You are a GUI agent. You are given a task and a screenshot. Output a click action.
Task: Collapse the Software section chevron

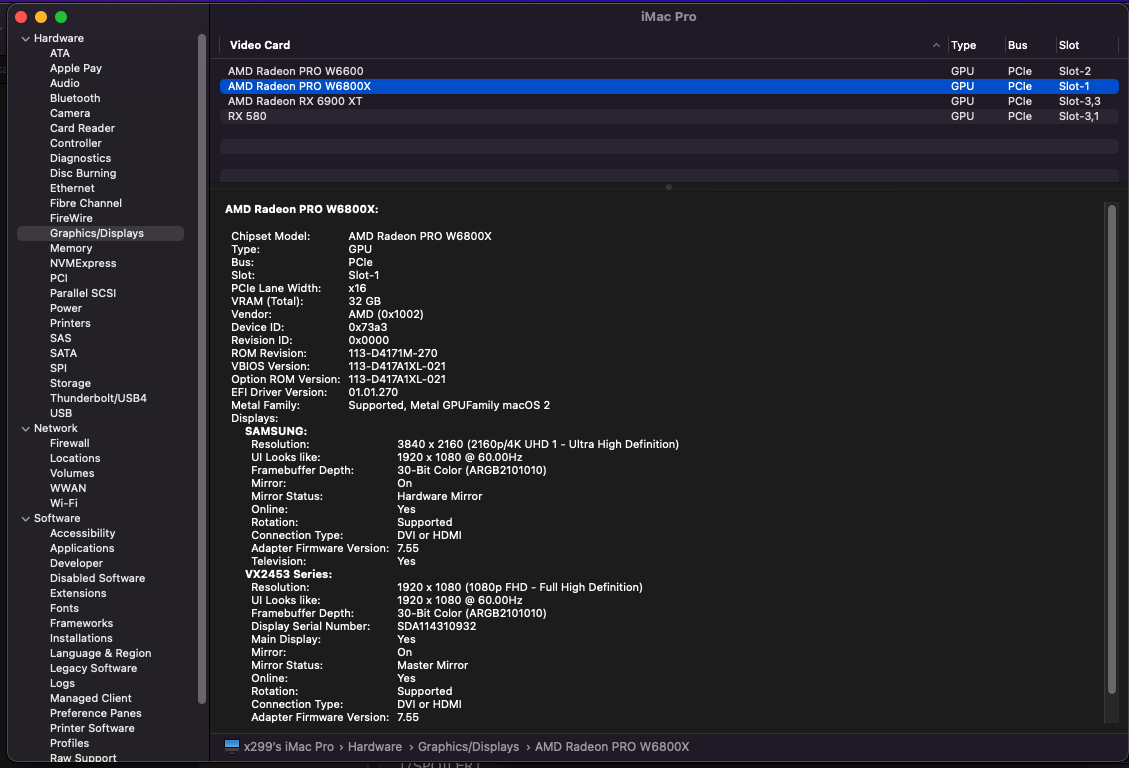(x=26, y=519)
